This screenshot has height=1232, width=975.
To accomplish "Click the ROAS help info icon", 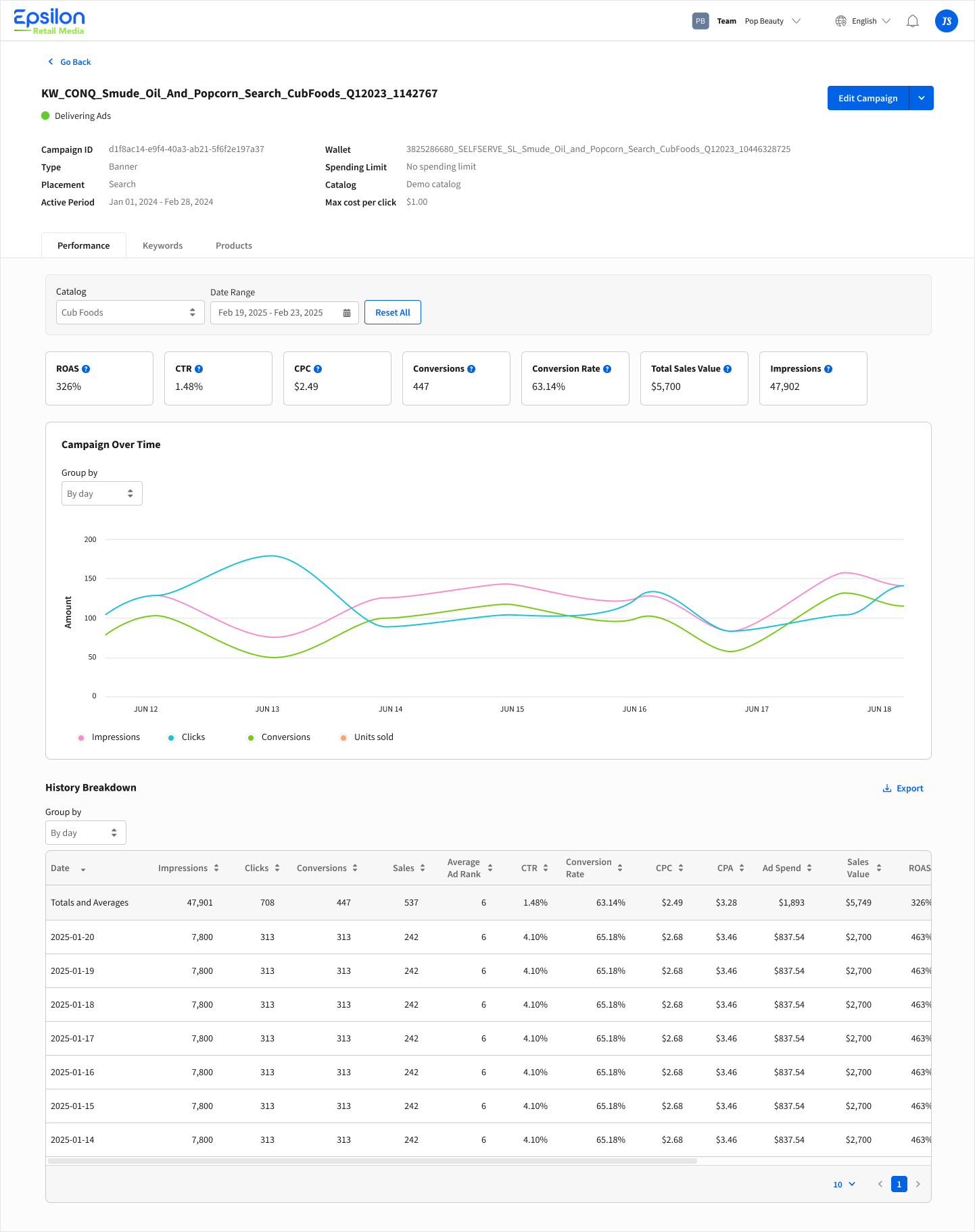I will (x=86, y=369).
